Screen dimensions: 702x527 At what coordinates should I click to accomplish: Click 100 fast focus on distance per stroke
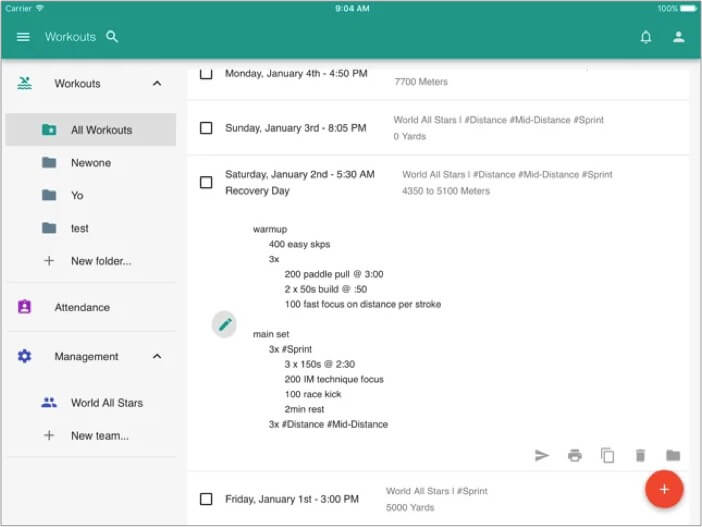(x=363, y=304)
